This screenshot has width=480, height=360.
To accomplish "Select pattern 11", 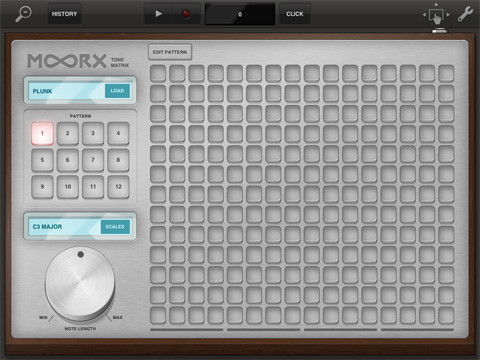I will pos(93,187).
